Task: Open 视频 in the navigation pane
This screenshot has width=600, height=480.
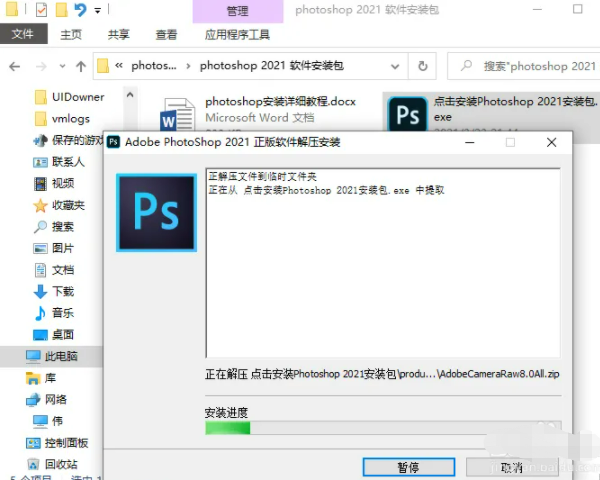Action: (54, 183)
